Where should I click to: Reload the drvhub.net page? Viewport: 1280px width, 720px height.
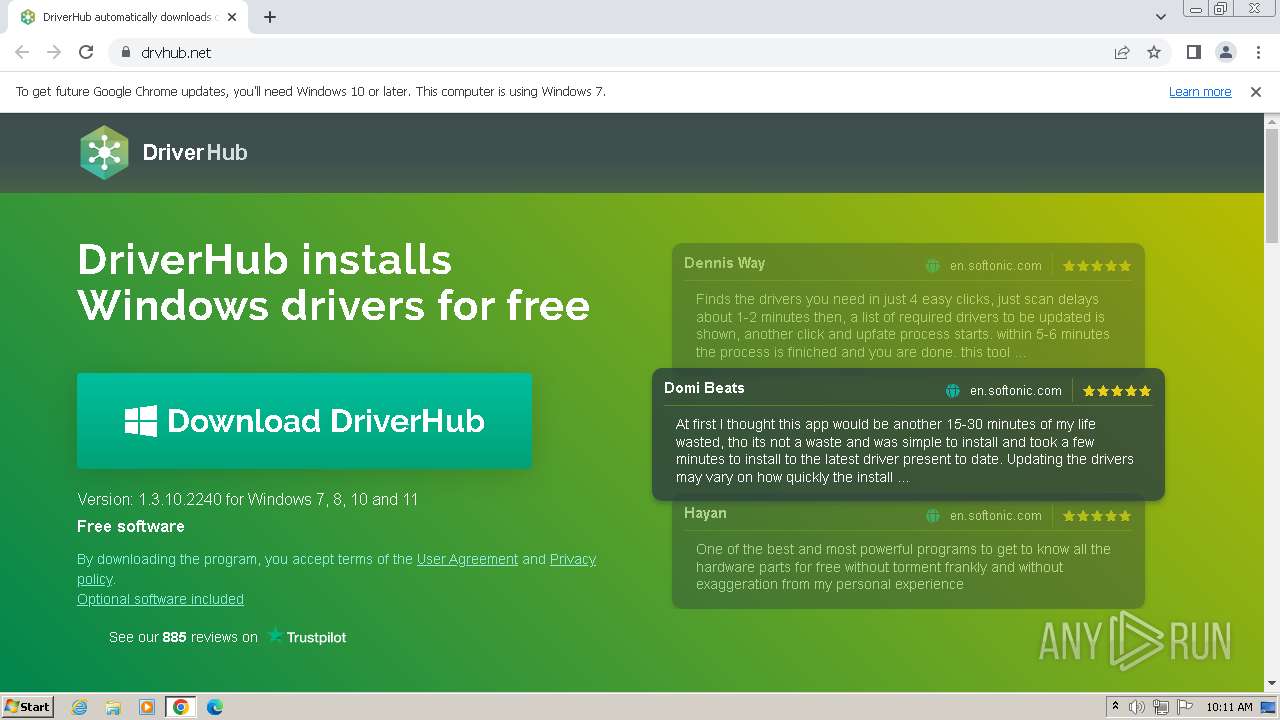(86, 52)
